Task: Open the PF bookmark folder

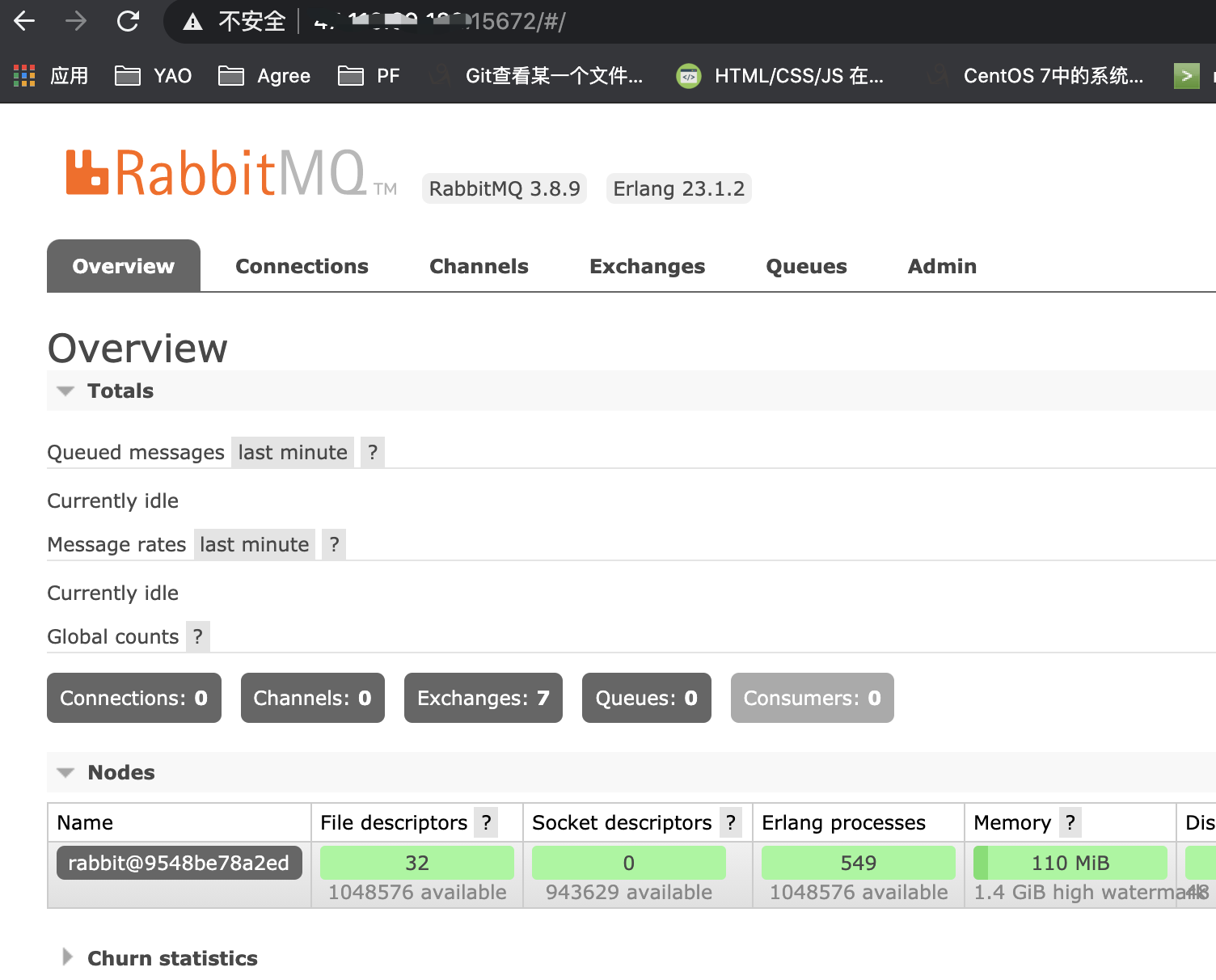Action: (x=369, y=76)
